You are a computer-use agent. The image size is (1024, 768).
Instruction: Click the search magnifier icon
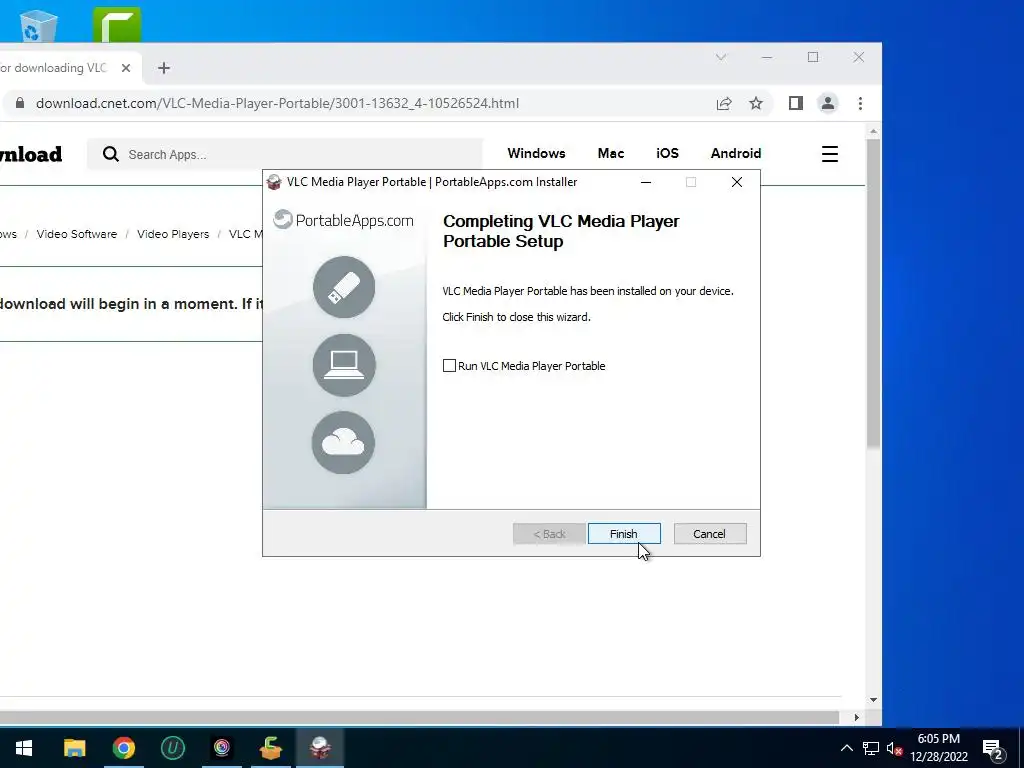pos(111,154)
